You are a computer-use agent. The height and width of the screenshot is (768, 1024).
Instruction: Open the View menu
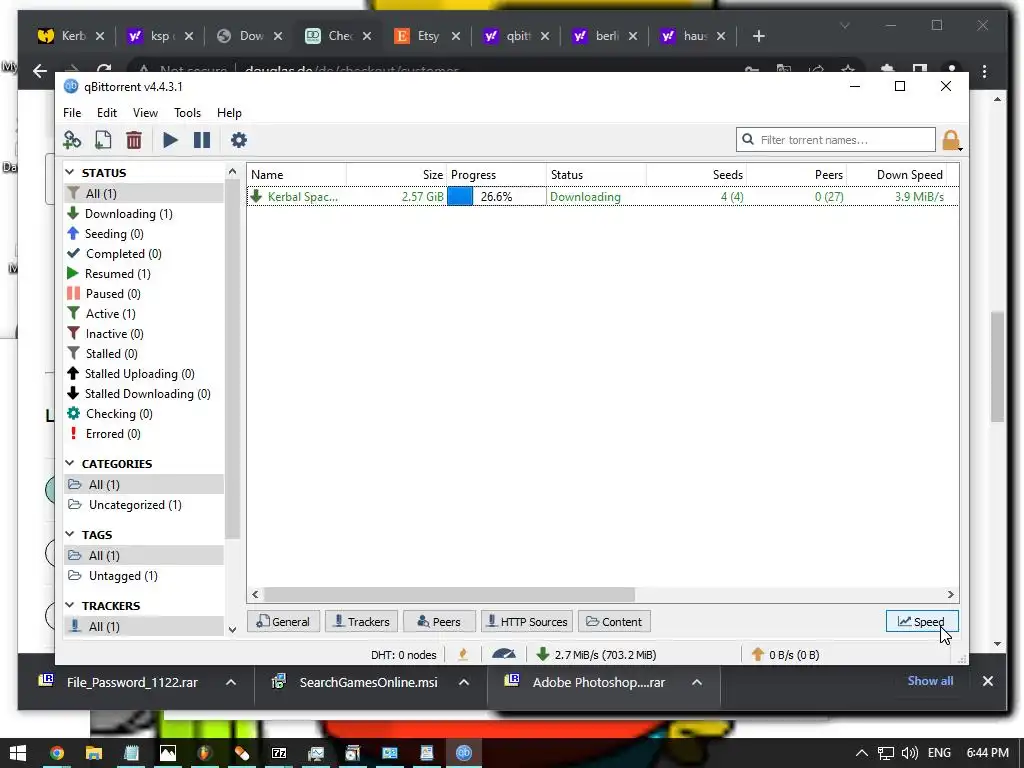coord(145,112)
